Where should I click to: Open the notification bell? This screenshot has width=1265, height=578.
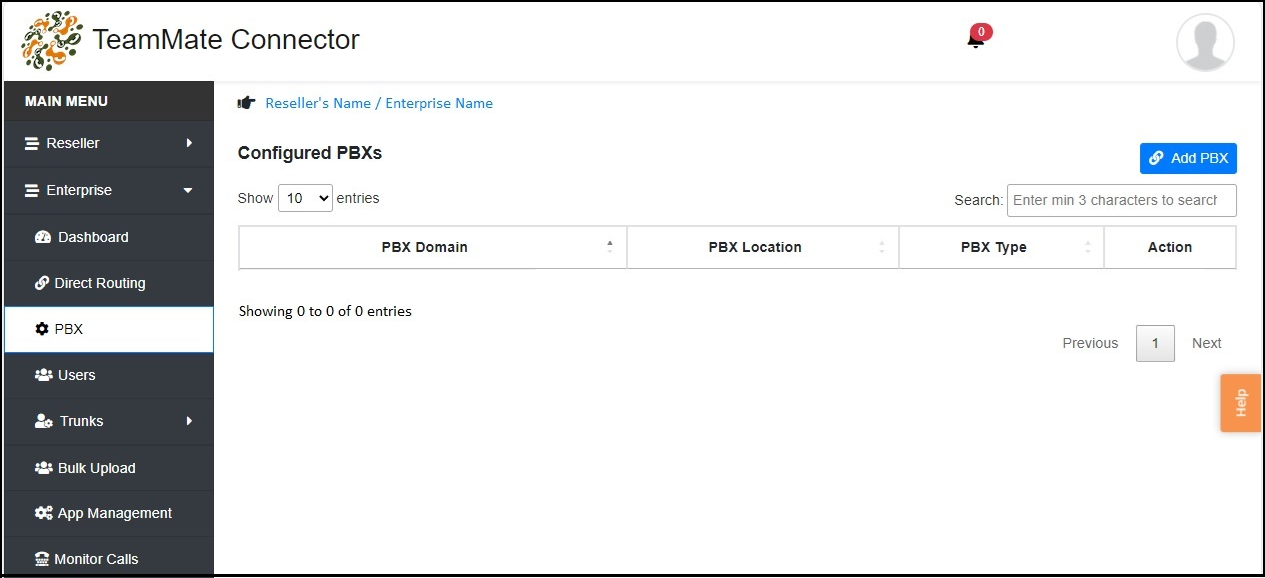(975, 40)
